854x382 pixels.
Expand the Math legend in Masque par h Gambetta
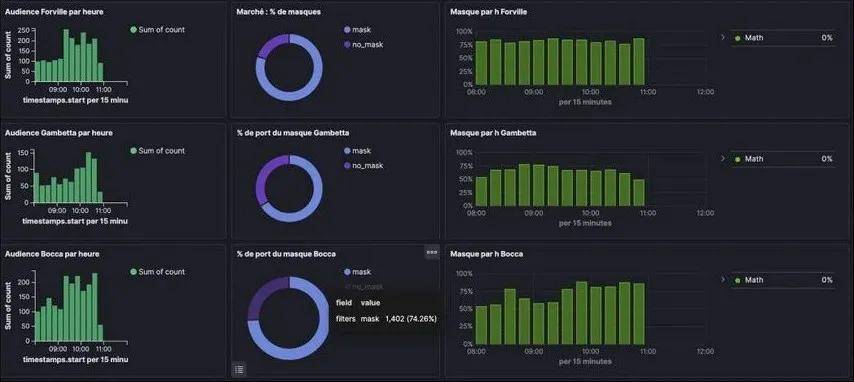(723, 159)
